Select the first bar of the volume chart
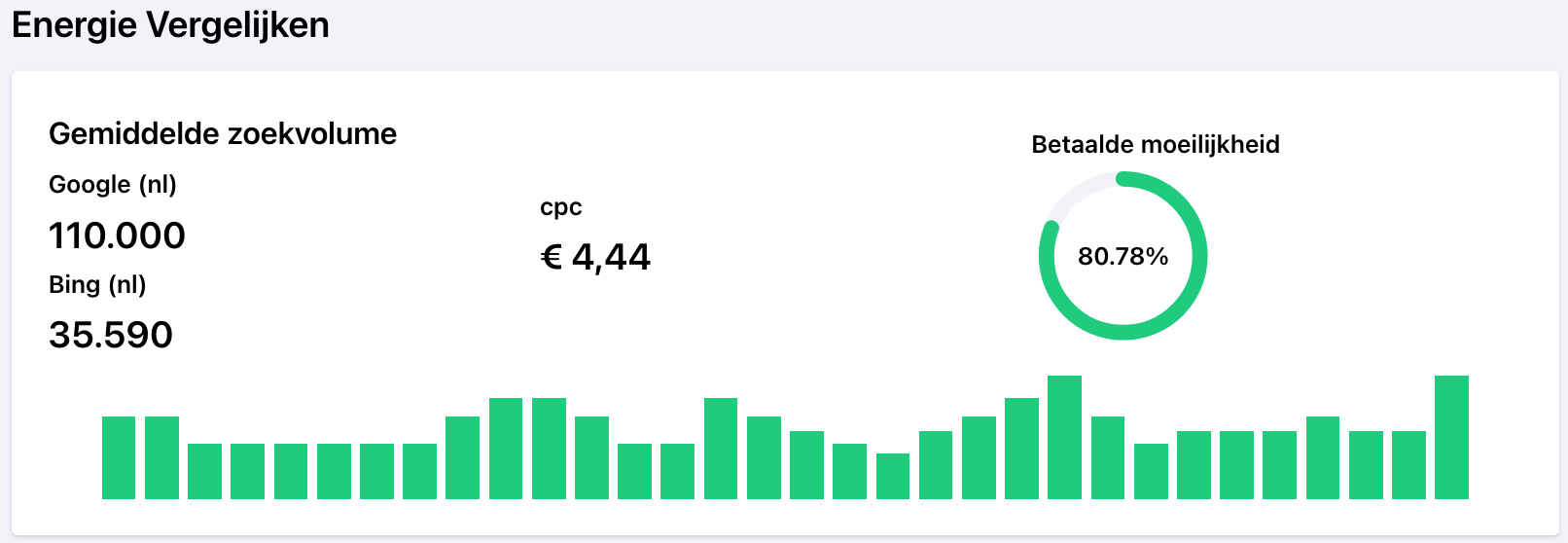Viewport: 1568px width, 543px height. point(119,457)
